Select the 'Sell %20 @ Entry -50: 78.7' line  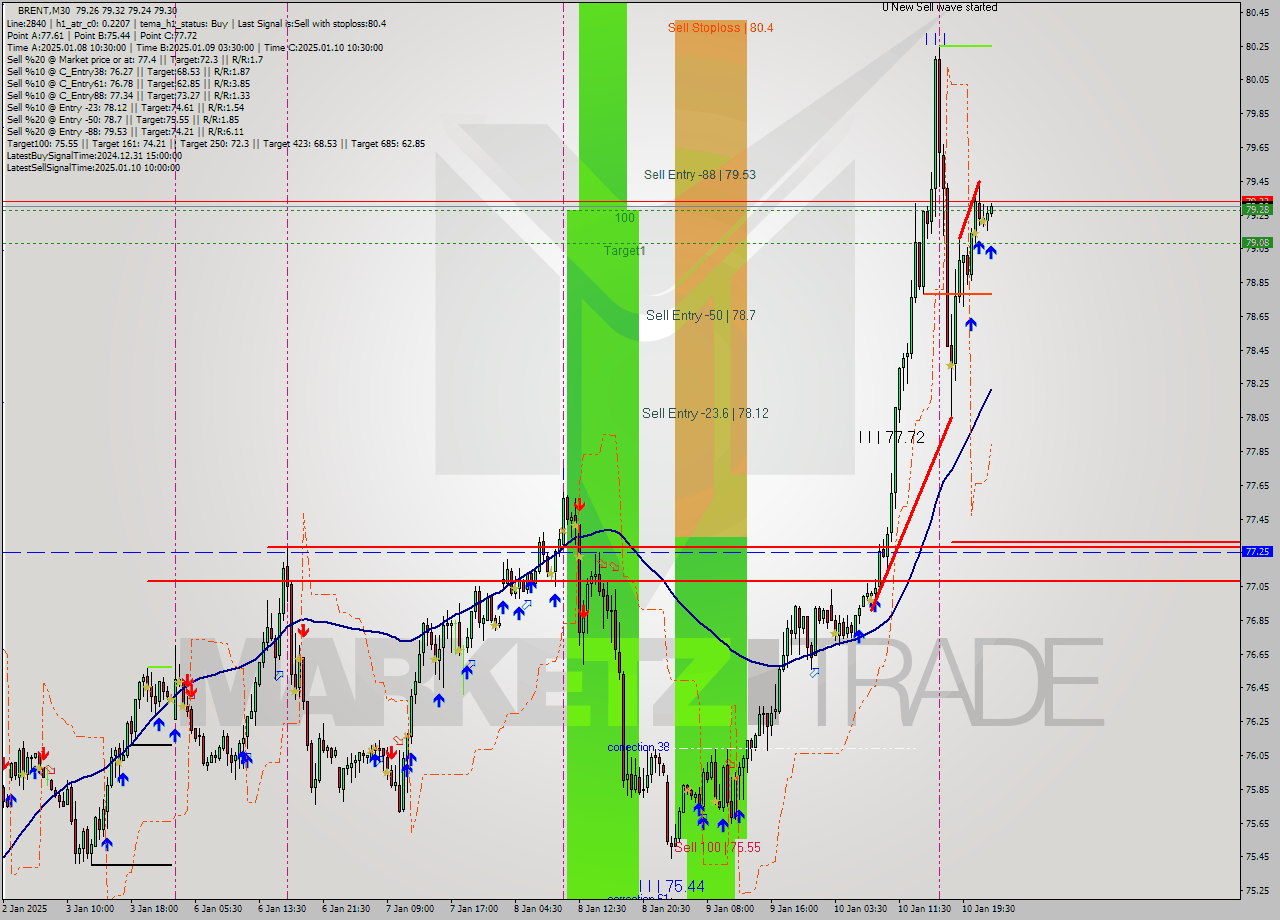(125, 119)
